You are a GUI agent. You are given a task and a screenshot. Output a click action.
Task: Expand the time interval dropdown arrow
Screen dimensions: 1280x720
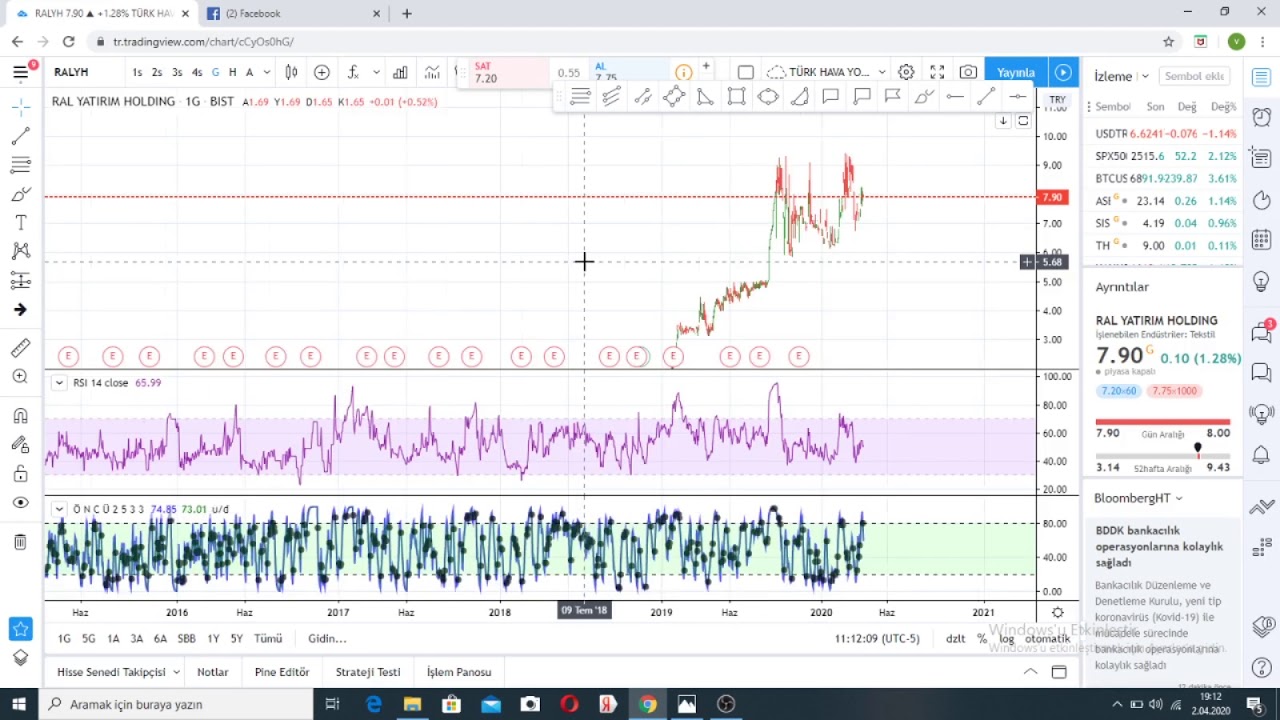pyautogui.click(x=267, y=72)
